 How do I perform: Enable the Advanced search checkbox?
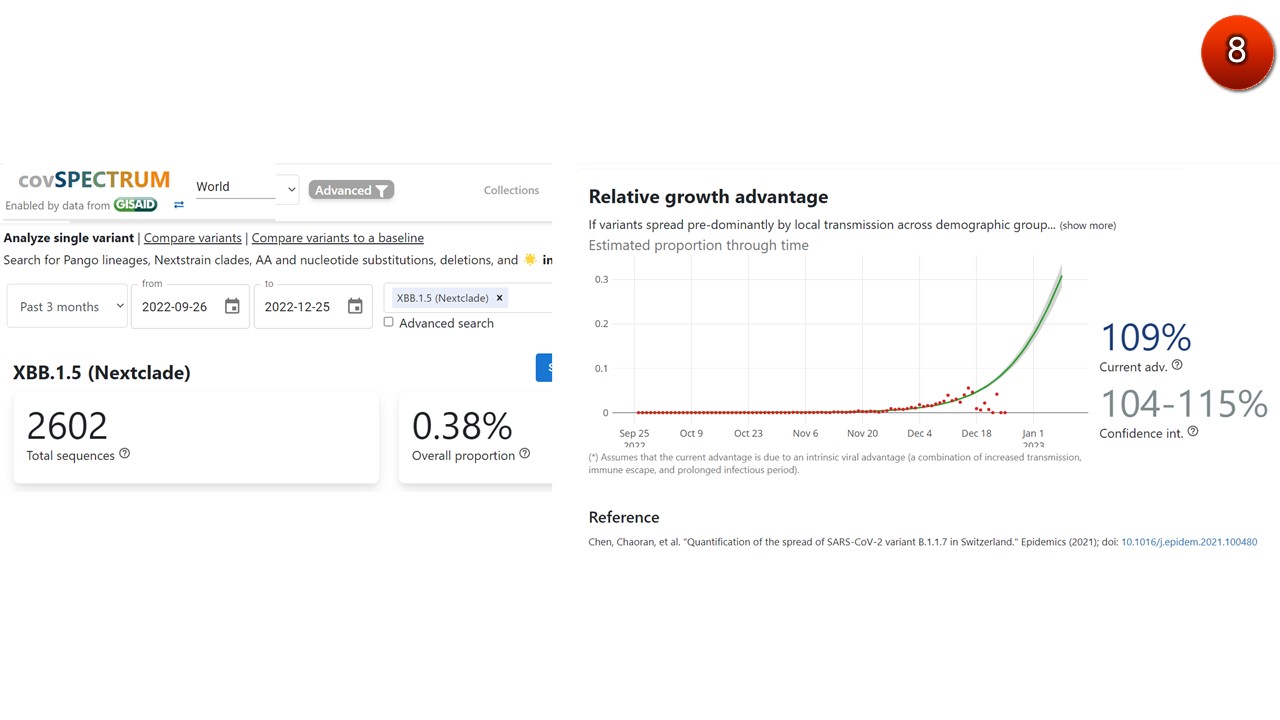tap(389, 322)
